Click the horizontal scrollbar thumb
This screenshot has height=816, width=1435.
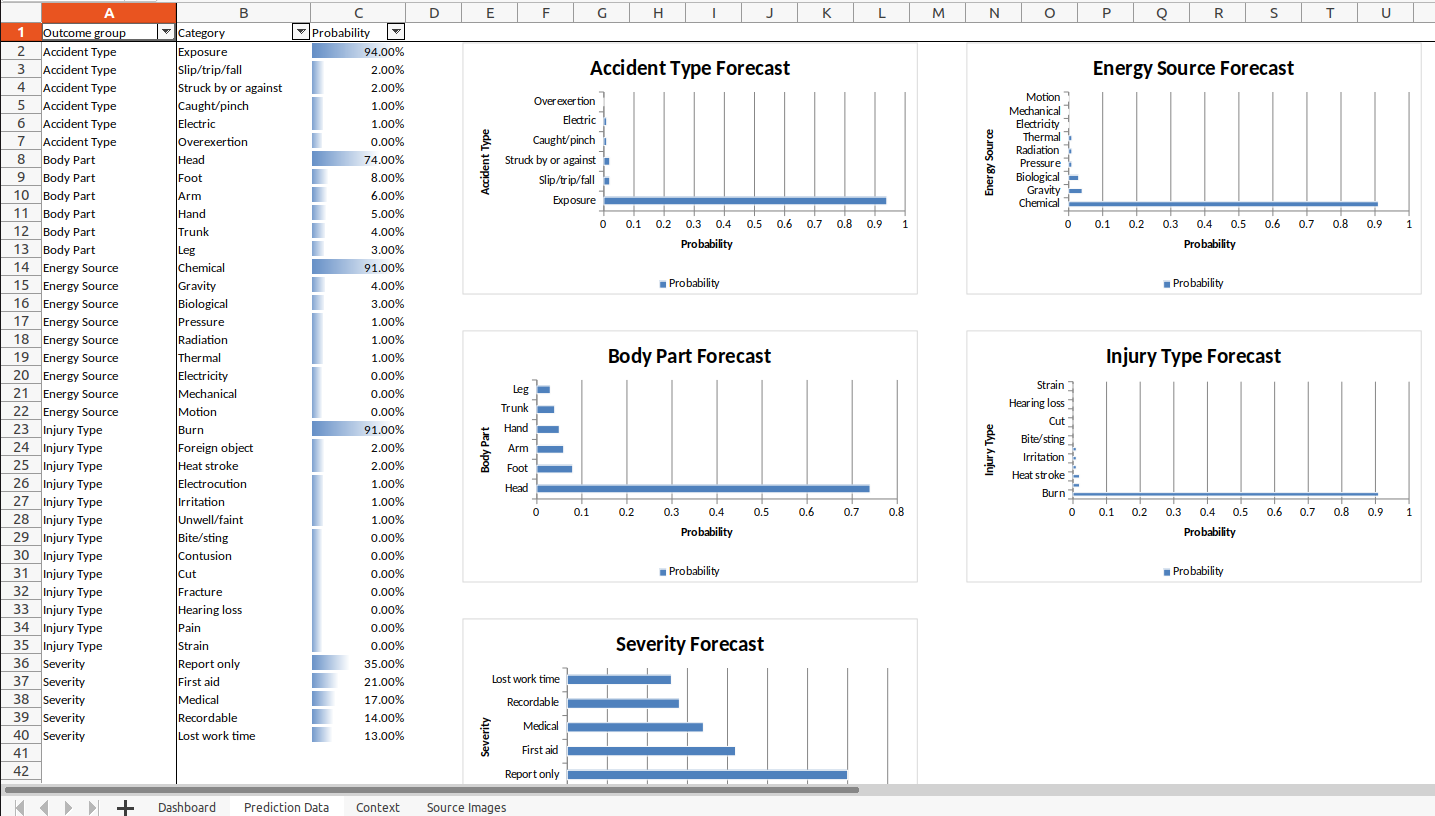point(430,789)
